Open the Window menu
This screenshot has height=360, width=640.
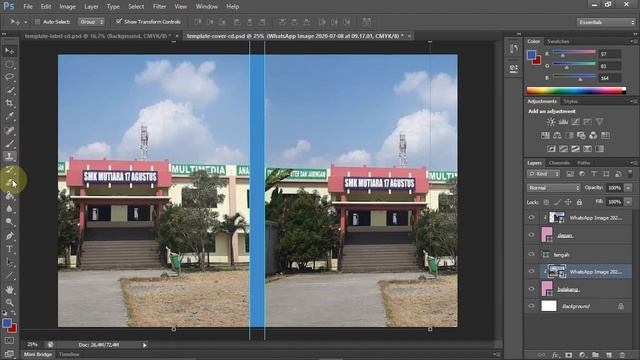(x=207, y=7)
